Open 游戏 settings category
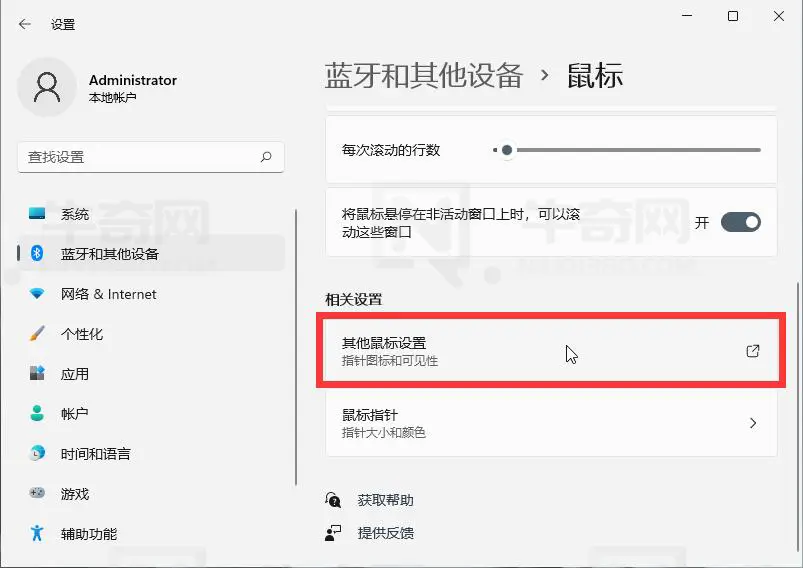The height and width of the screenshot is (568, 803). 151,494
